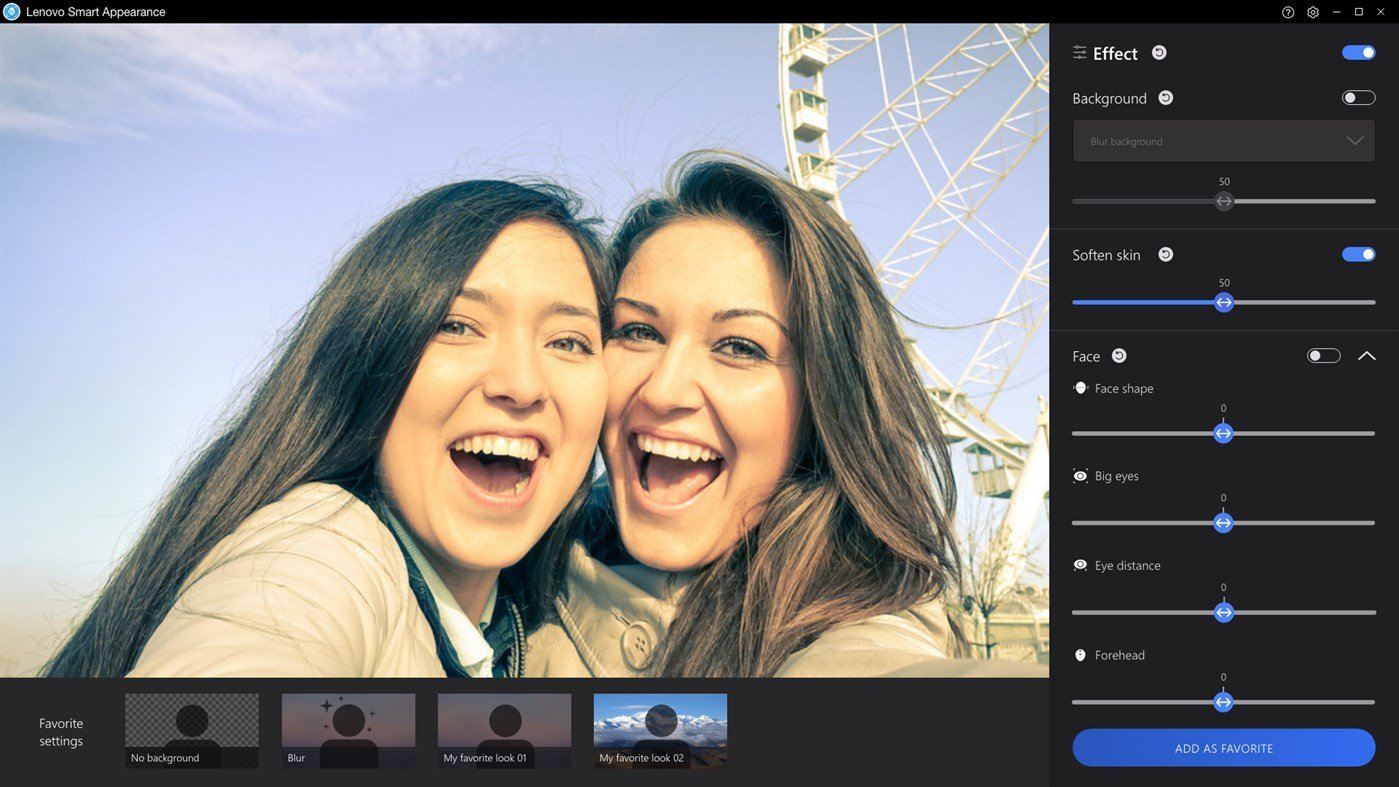Viewport: 1399px width, 787px height.
Task: Open the Blur background dropdown
Action: (1223, 141)
